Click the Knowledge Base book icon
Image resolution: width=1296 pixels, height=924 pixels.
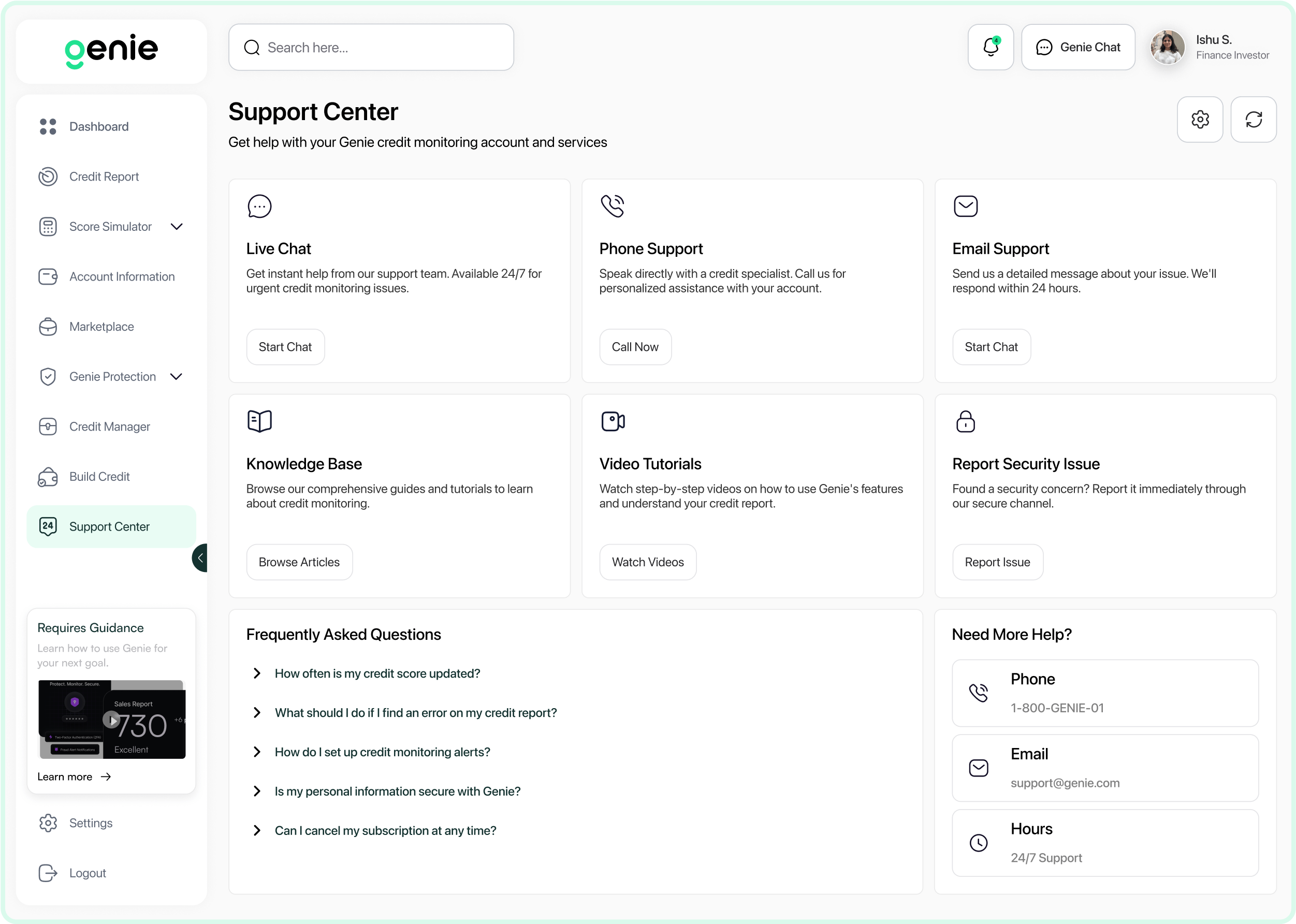[259, 421]
